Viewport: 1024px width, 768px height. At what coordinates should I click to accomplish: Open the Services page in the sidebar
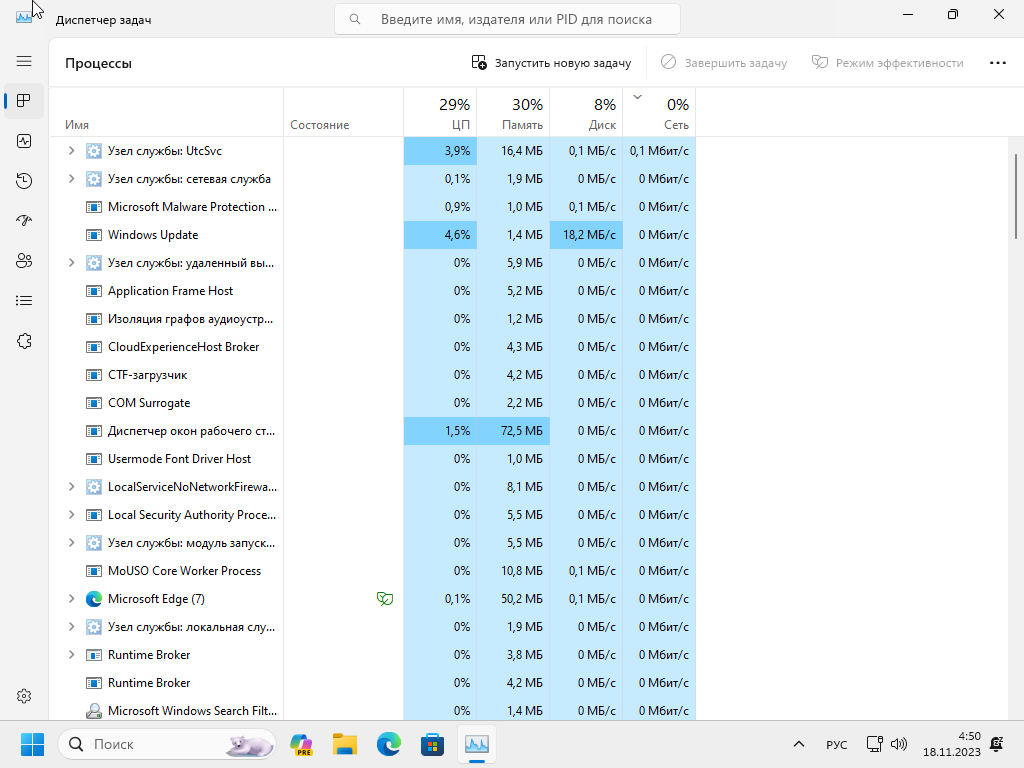(x=24, y=341)
